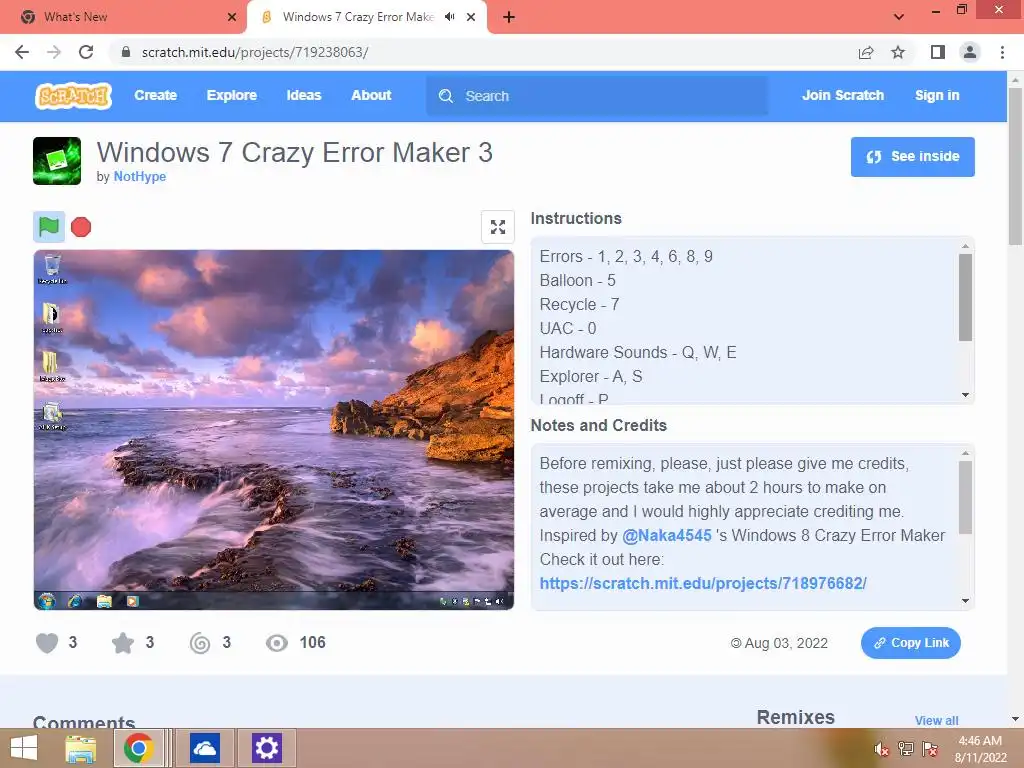
Task: Click Chrome icon on the taskbar
Action: (x=138, y=748)
